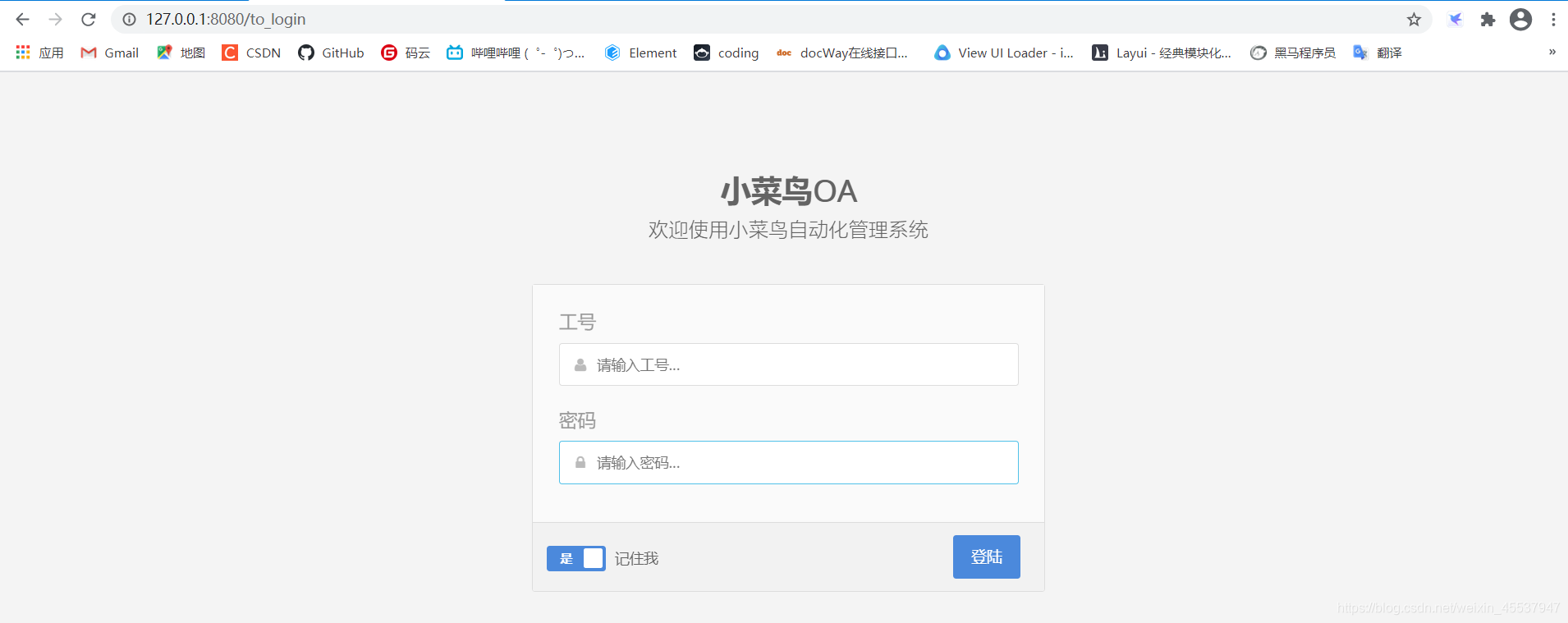The height and width of the screenshot is (623, 1568).
Task: Open the Gmail bookmark
Action: point(109,53)
